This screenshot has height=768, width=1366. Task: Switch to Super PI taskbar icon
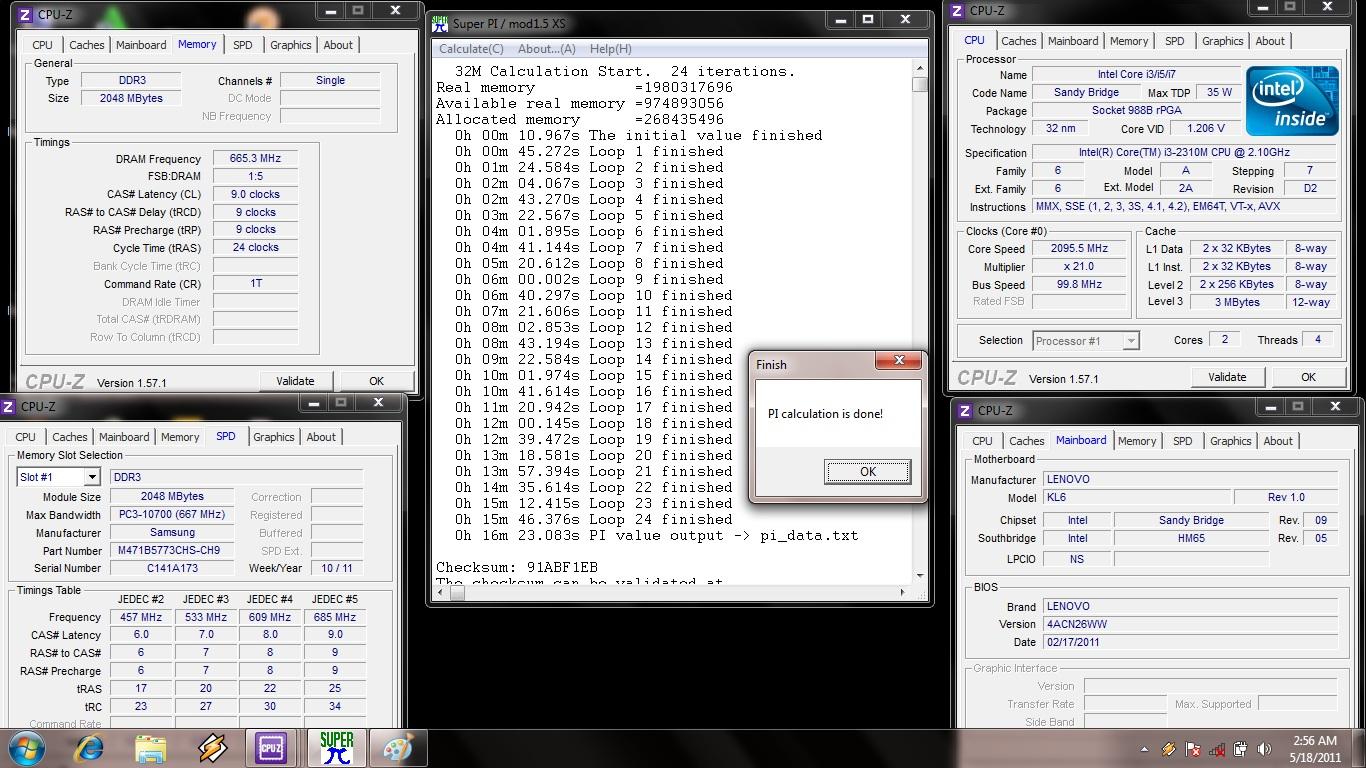(337, 748)
